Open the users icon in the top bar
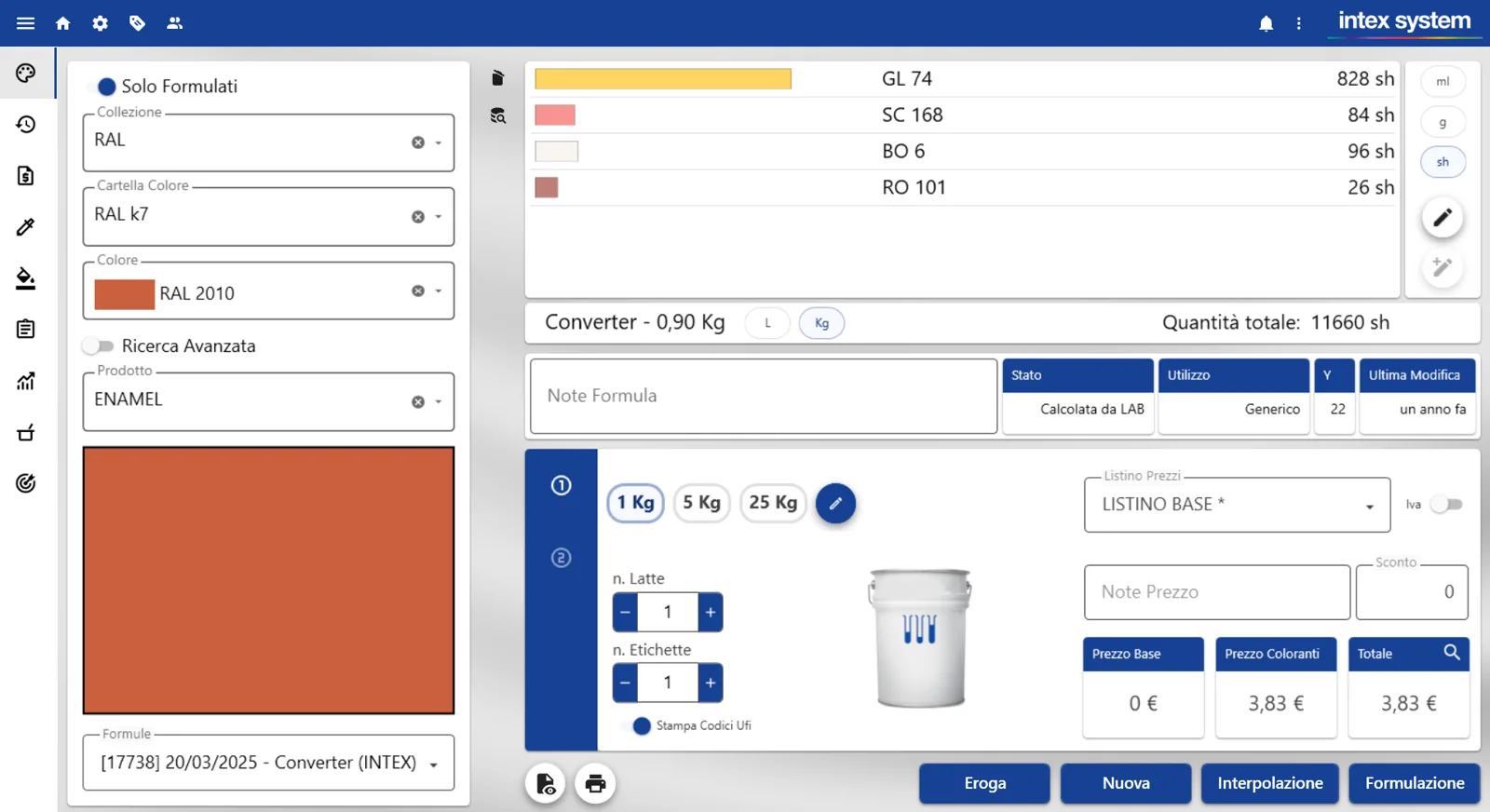This screenshot has width=1490, height=812. click(x=174, y=23)
